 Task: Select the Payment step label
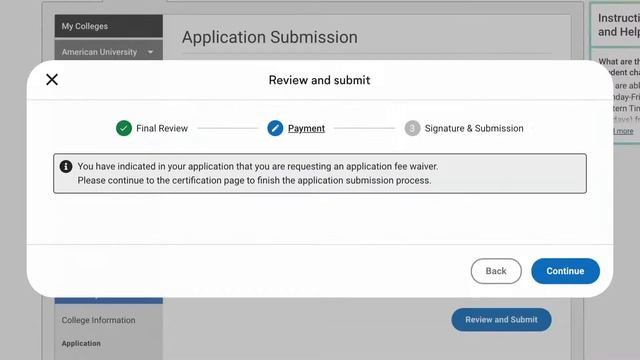[x=306, y=128]
